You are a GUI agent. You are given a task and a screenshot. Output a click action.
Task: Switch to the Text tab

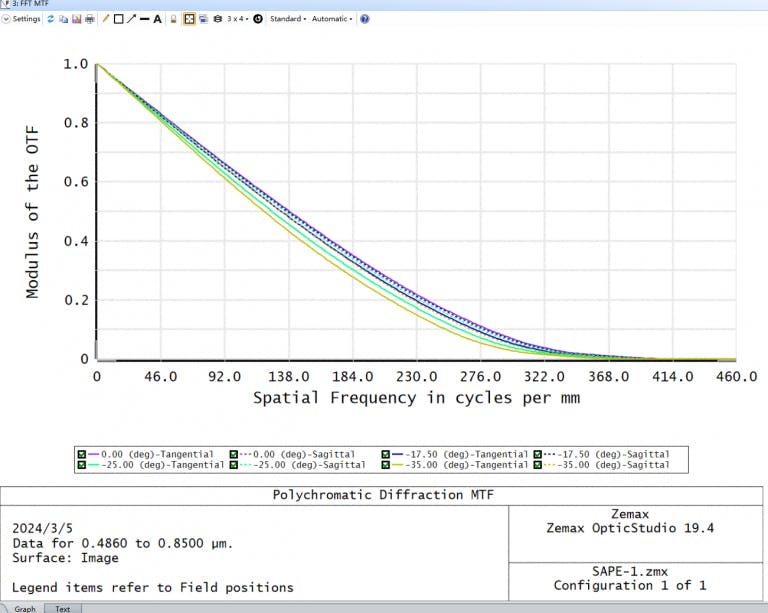click(x=62, y=608)
